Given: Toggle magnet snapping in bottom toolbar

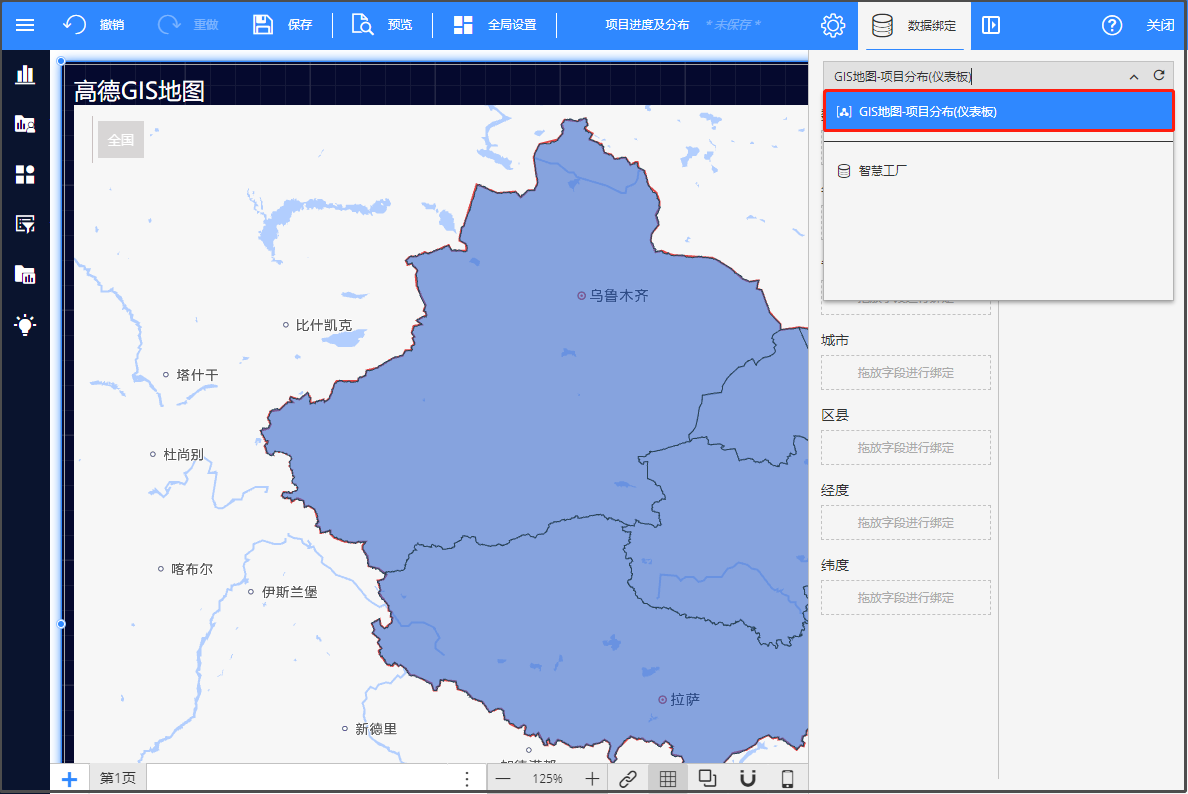Looking at the screenshot, I should [x=747, y=779].
